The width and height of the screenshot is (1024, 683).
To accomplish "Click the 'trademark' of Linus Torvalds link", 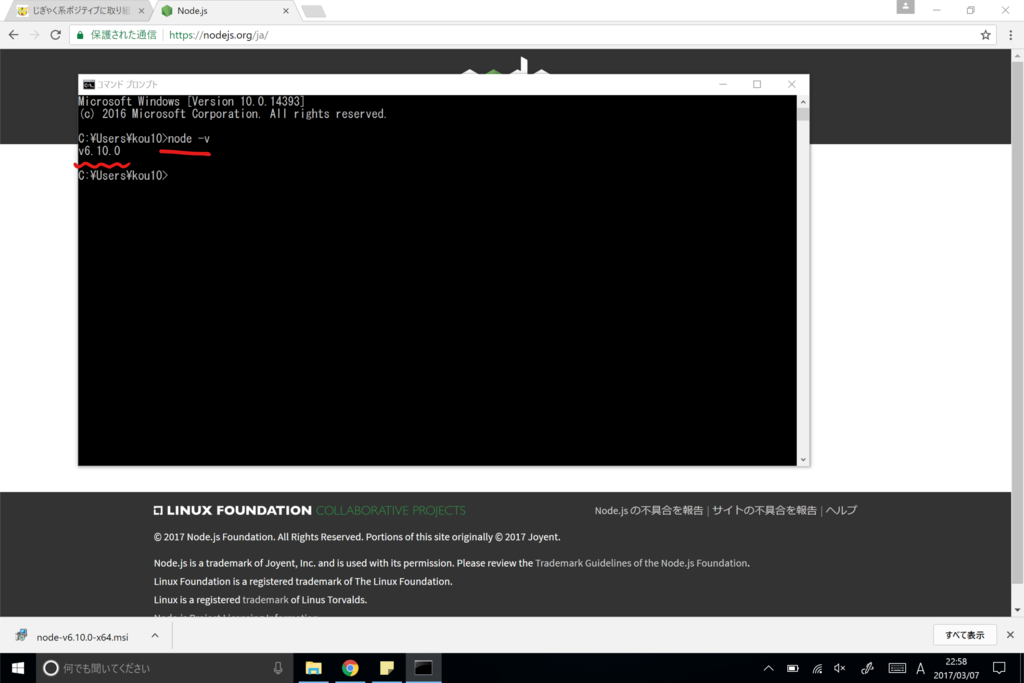I will [x=265, y=599].
